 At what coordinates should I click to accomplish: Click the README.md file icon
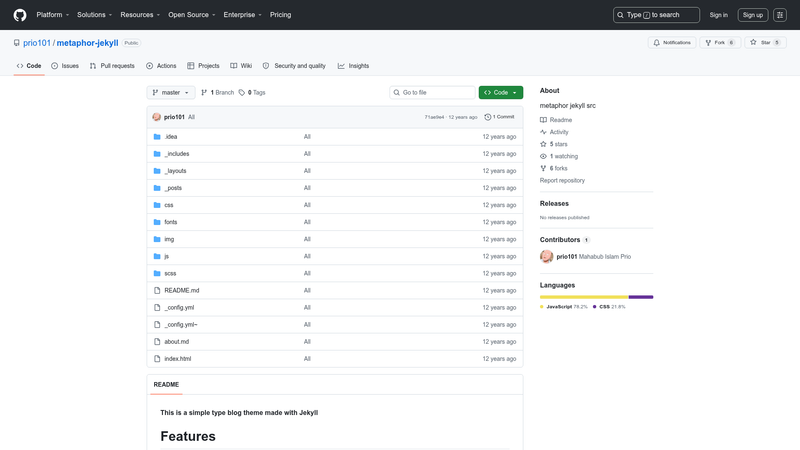tap(157, 290)
